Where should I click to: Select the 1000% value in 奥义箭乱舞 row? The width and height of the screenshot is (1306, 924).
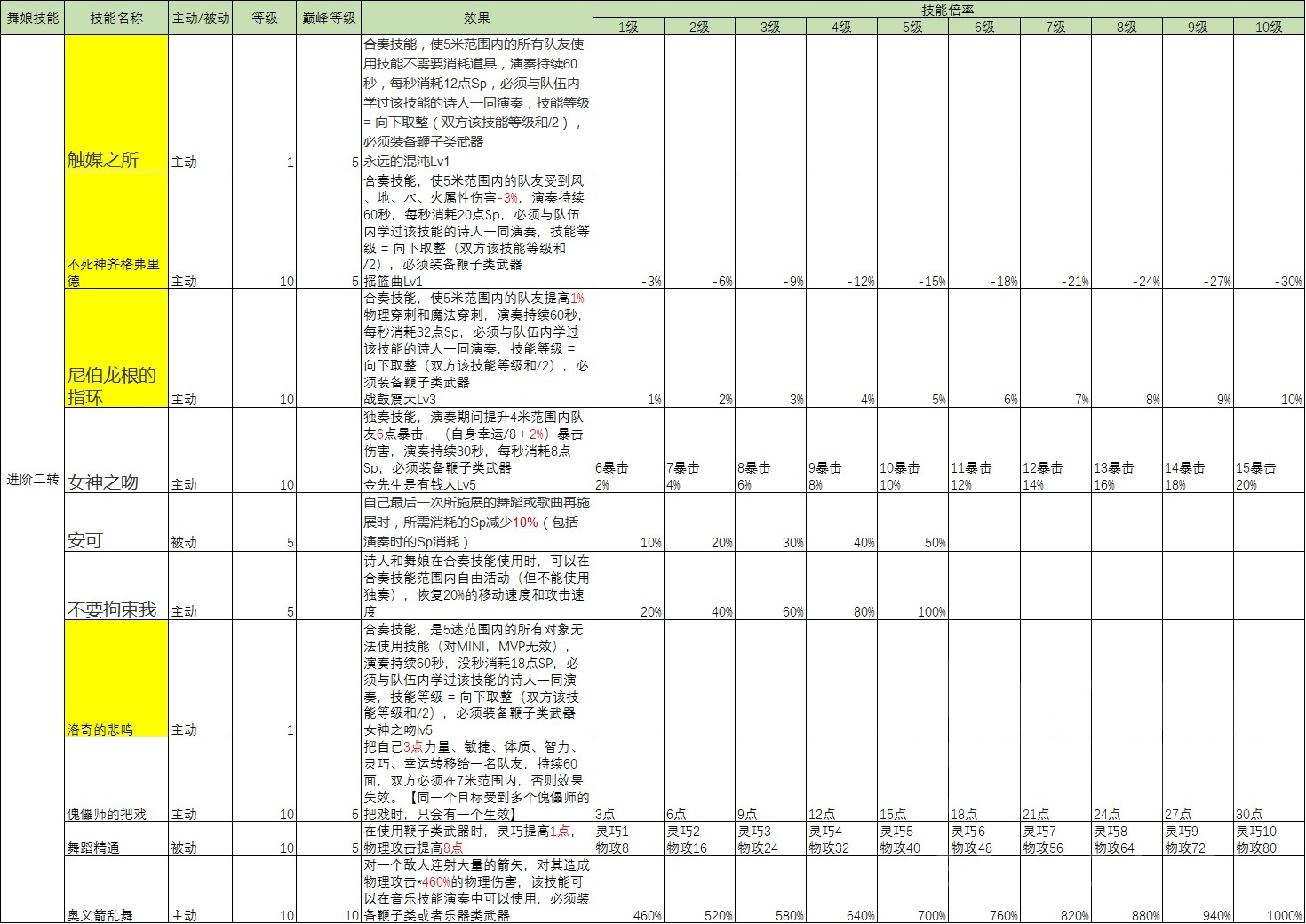1269,889
